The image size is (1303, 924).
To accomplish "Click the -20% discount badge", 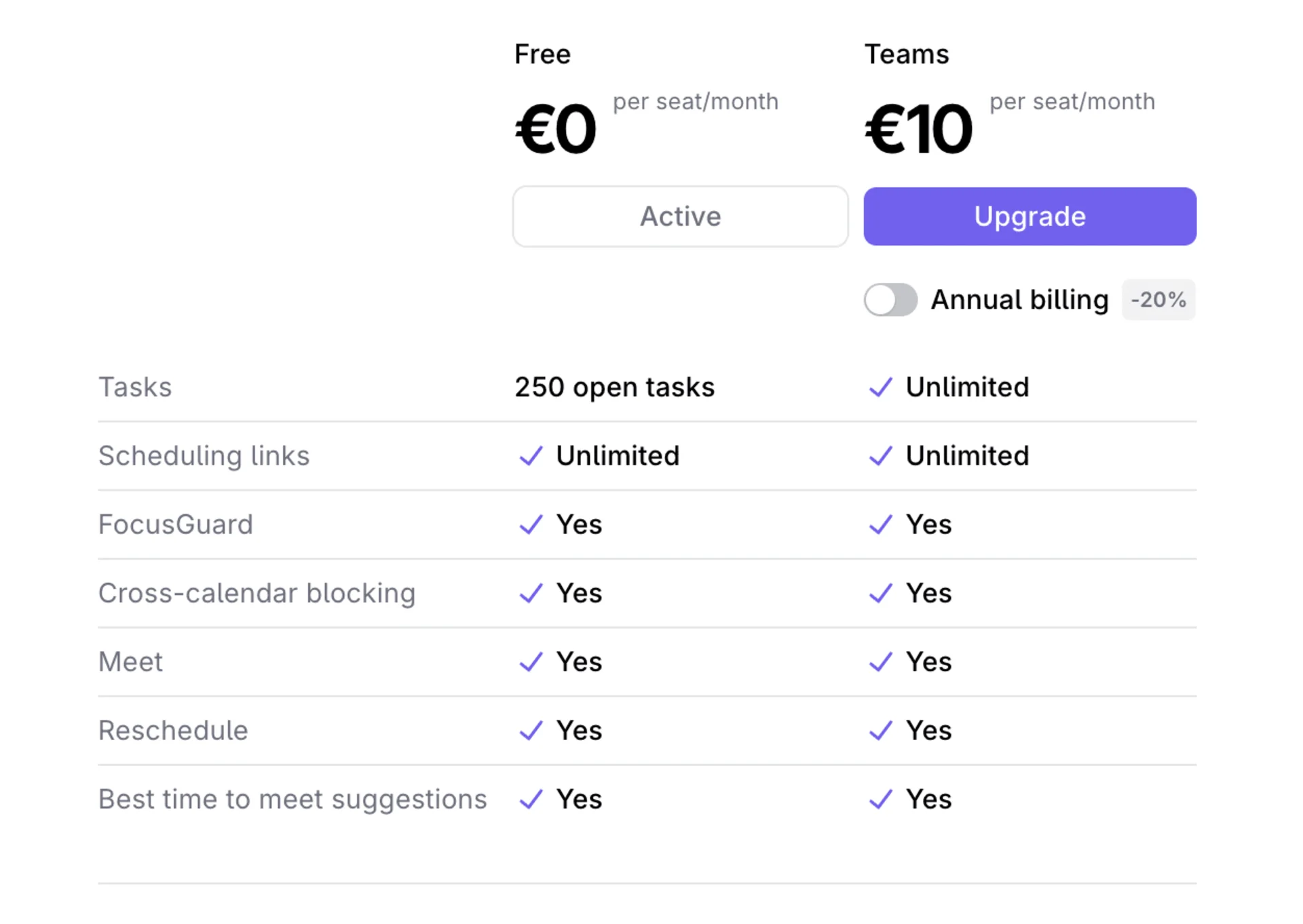I will [1158, 299].
